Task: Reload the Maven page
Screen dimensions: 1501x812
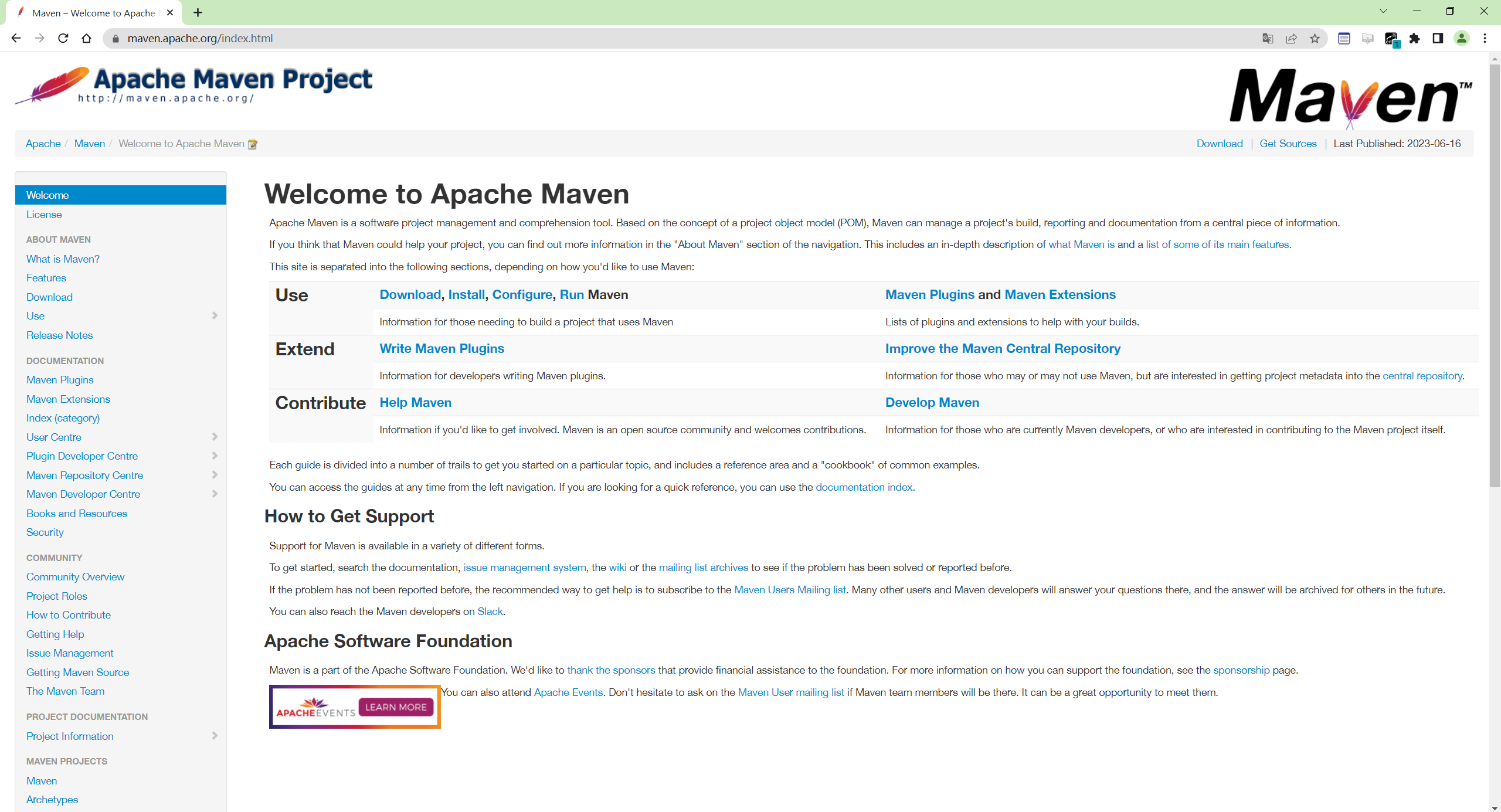Action: [x=63, y=38]
